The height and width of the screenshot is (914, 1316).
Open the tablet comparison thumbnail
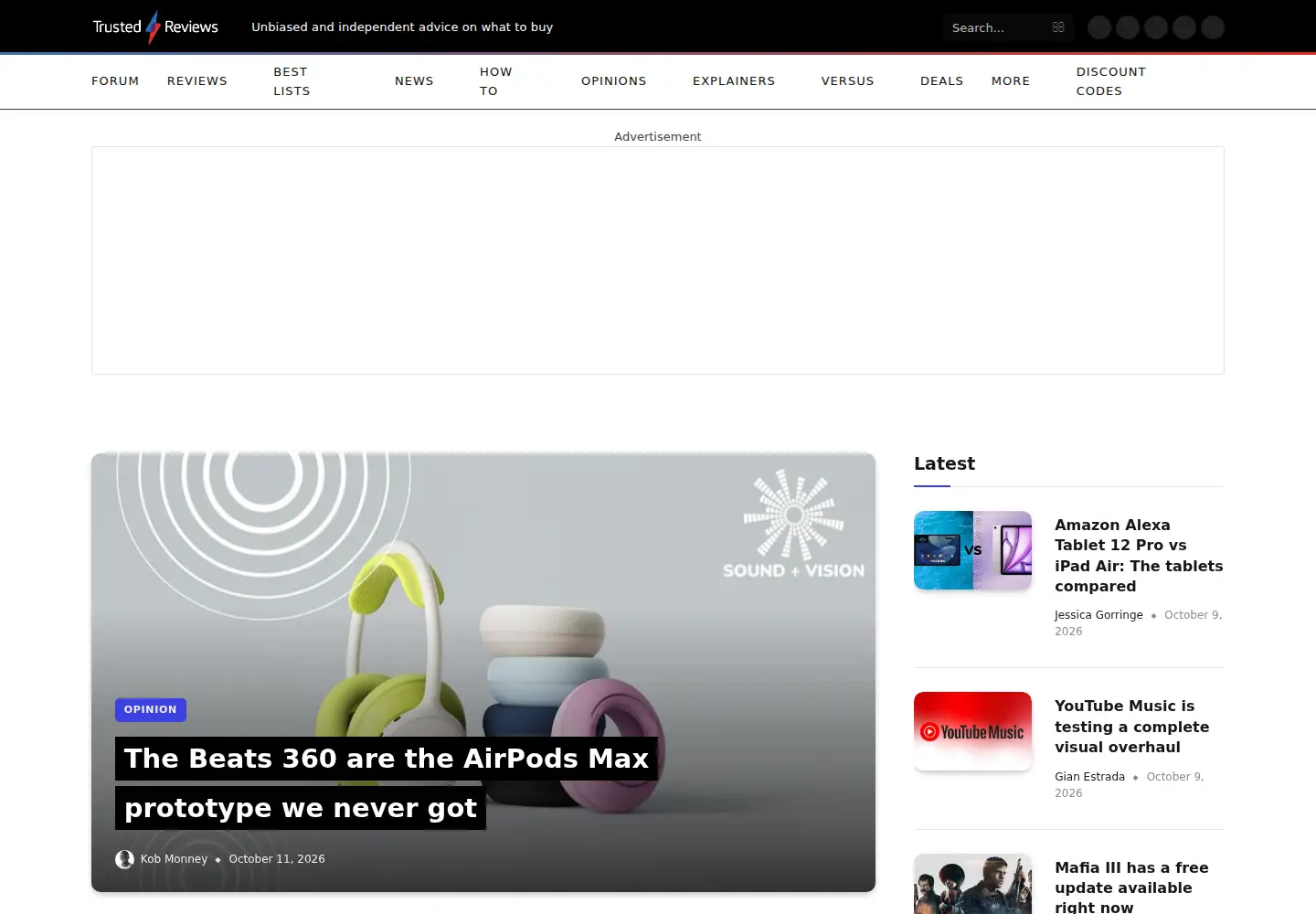(973, 550)
